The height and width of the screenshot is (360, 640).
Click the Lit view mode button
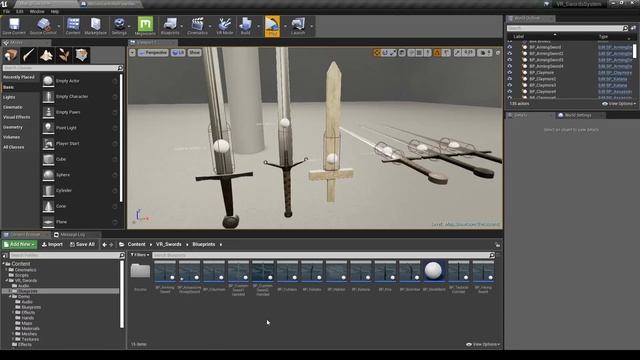click(x=178, y=53)
